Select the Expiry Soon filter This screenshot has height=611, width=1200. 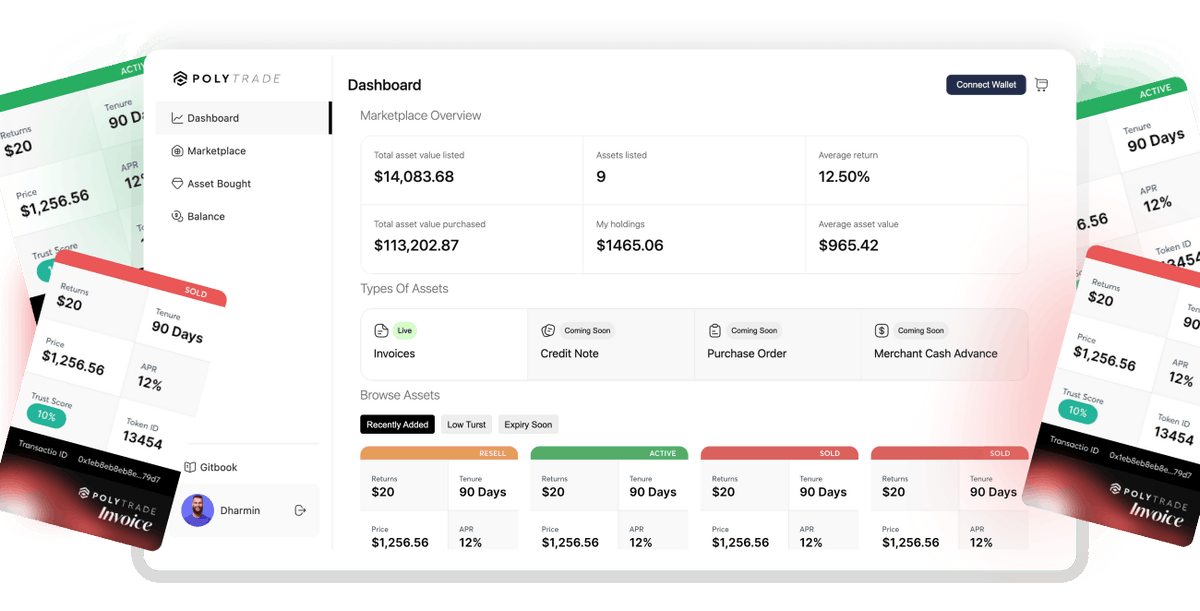pyautogui.click(x=528, y=425)
